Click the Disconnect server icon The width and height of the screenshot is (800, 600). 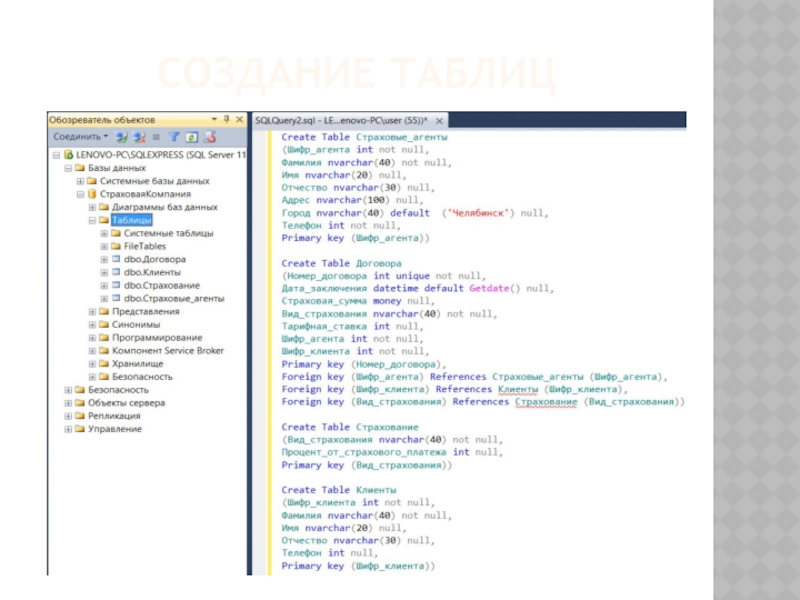click(x=139, y=136)
